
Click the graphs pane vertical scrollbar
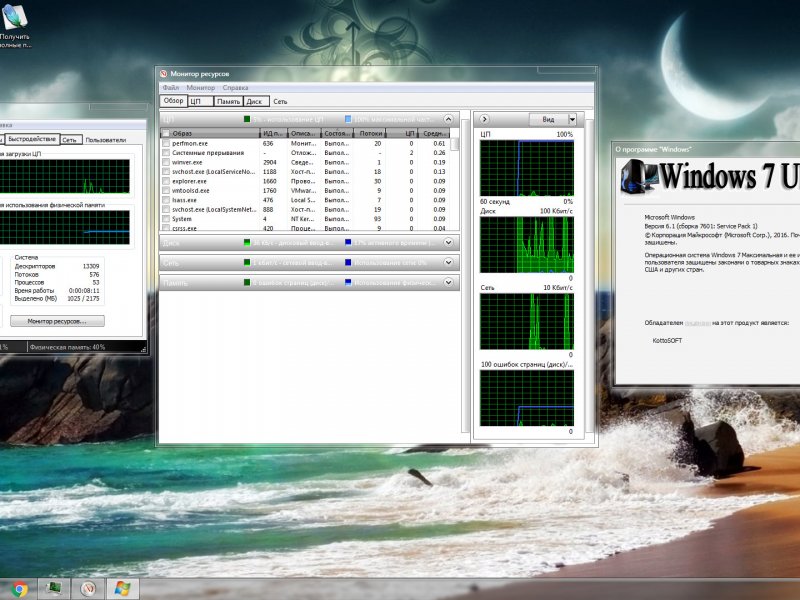tap(589, 276)
